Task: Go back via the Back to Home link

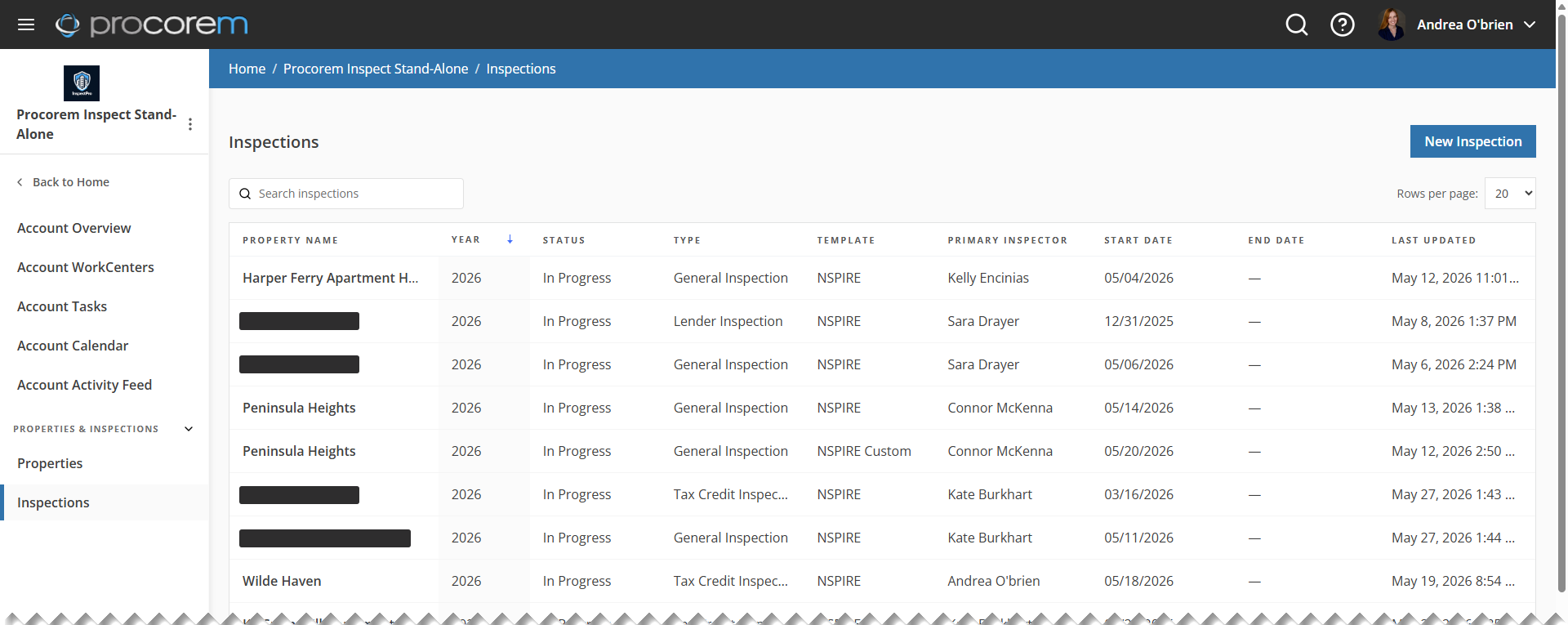Action: coord(63,182)
